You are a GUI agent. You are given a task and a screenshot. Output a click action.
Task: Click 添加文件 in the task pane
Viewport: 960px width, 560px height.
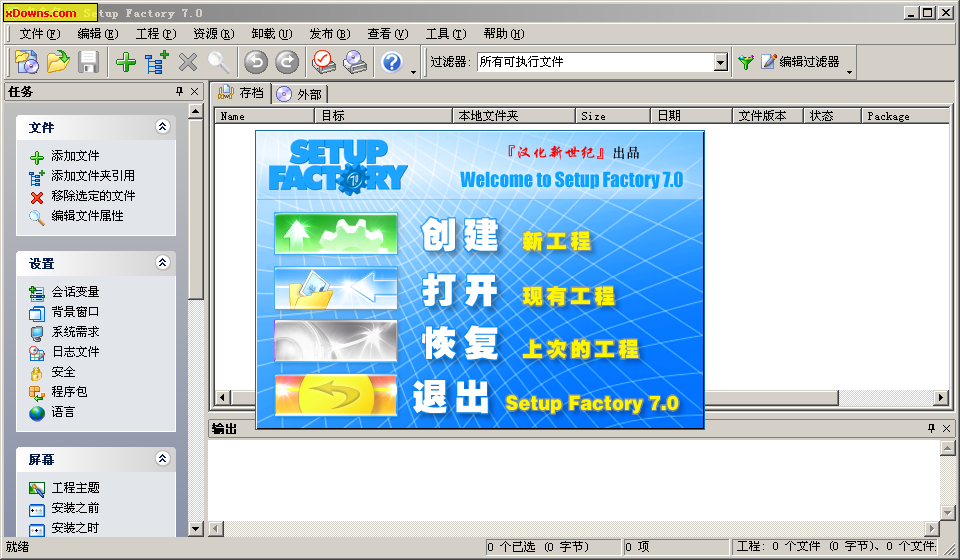coord(75,156)
